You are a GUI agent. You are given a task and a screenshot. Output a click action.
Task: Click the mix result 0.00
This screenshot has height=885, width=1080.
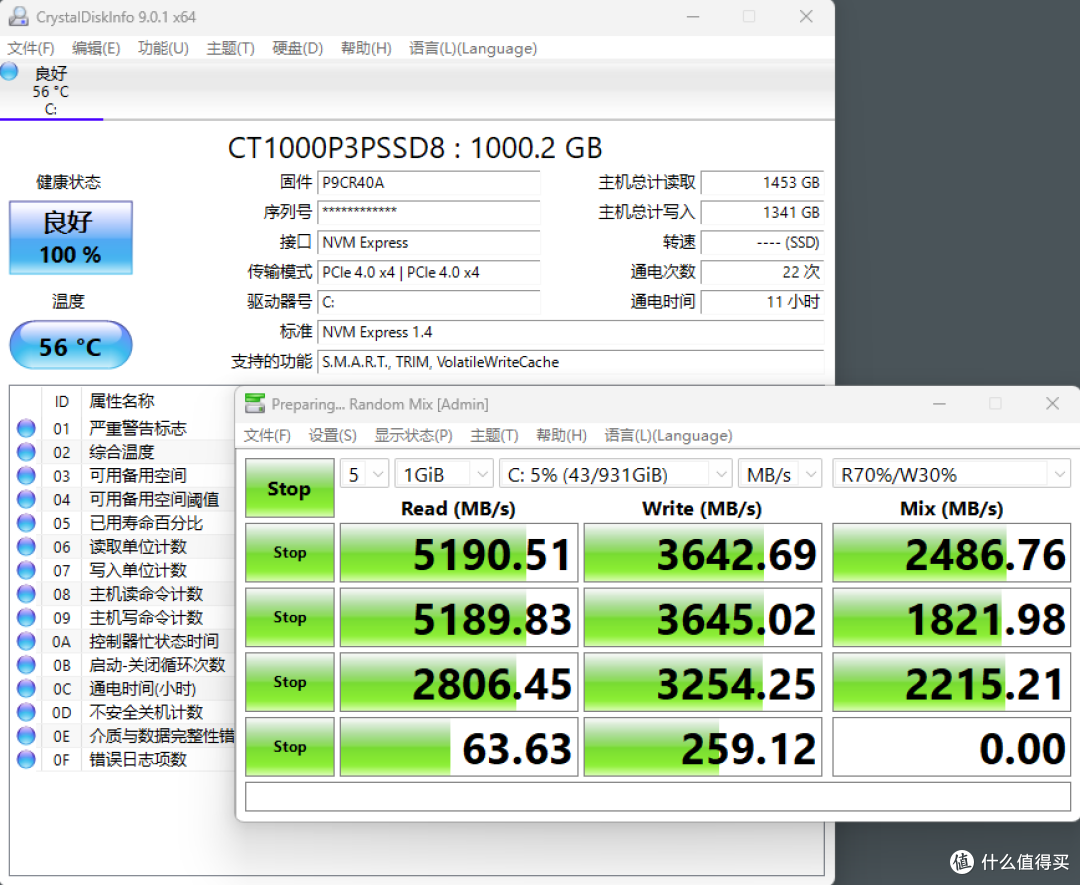951,747
